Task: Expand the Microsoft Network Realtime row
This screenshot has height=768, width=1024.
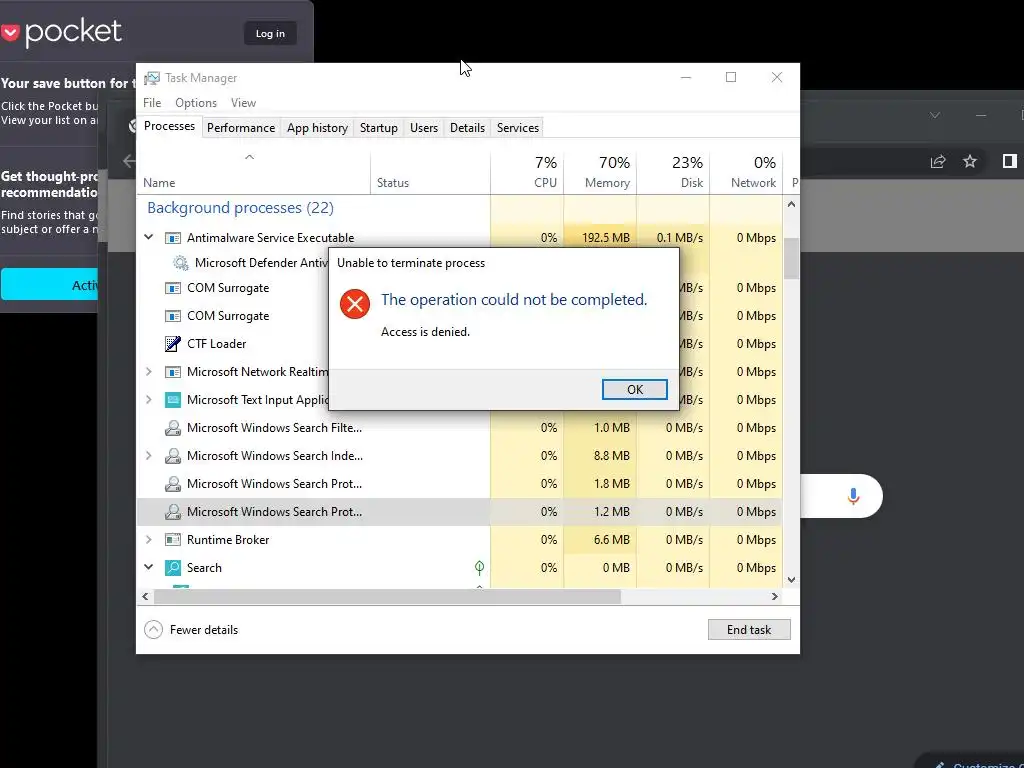Action: coord(149,372)
